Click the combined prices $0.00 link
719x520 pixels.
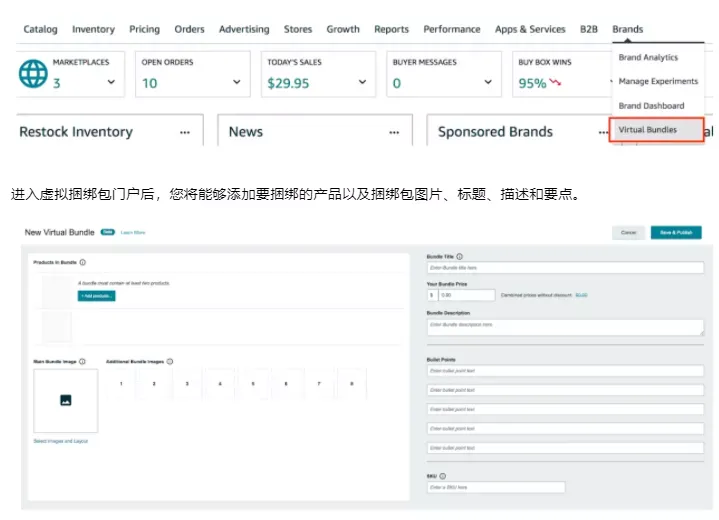coord(581,295)
